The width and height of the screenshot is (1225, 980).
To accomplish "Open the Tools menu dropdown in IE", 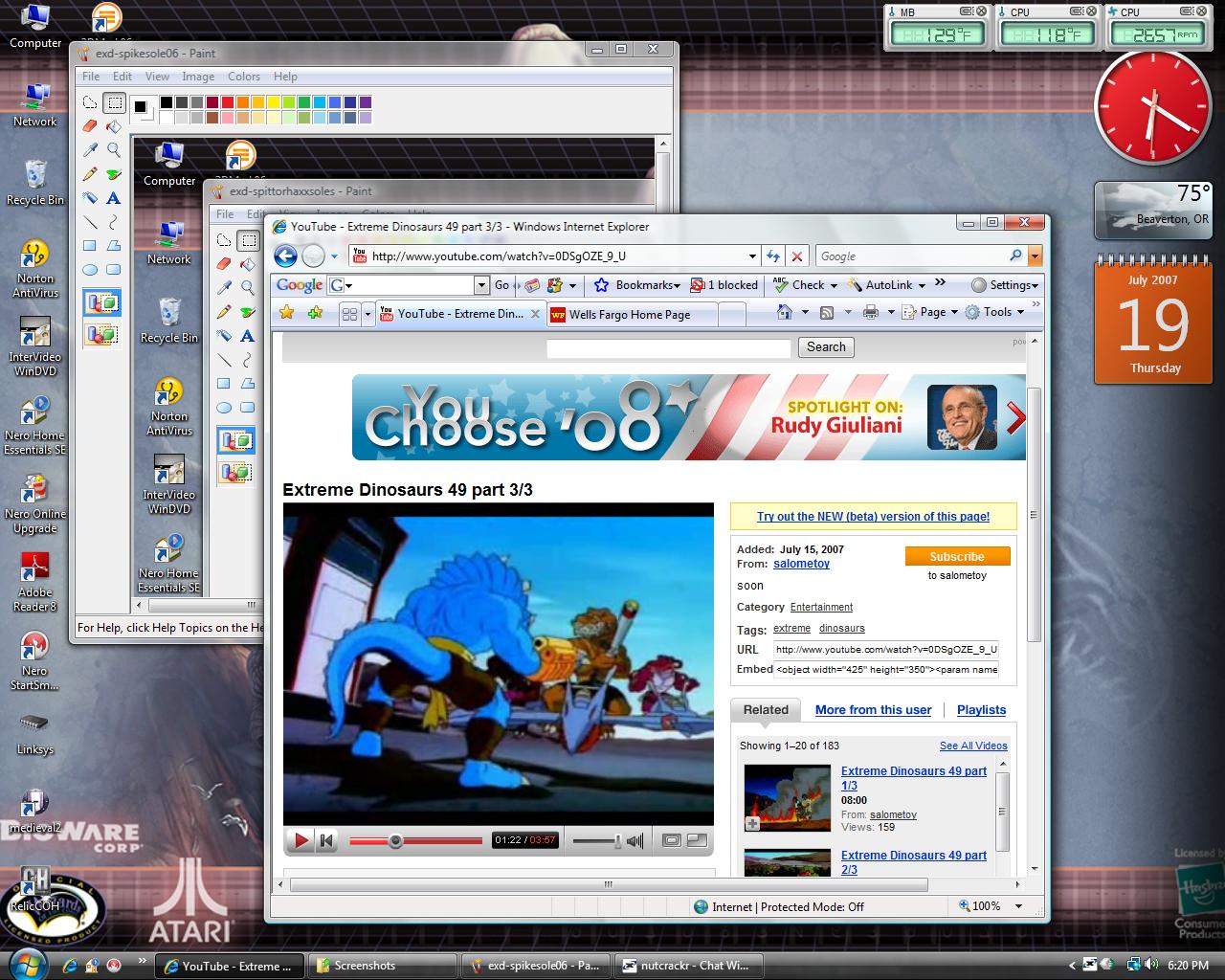I will pos(995,312).
